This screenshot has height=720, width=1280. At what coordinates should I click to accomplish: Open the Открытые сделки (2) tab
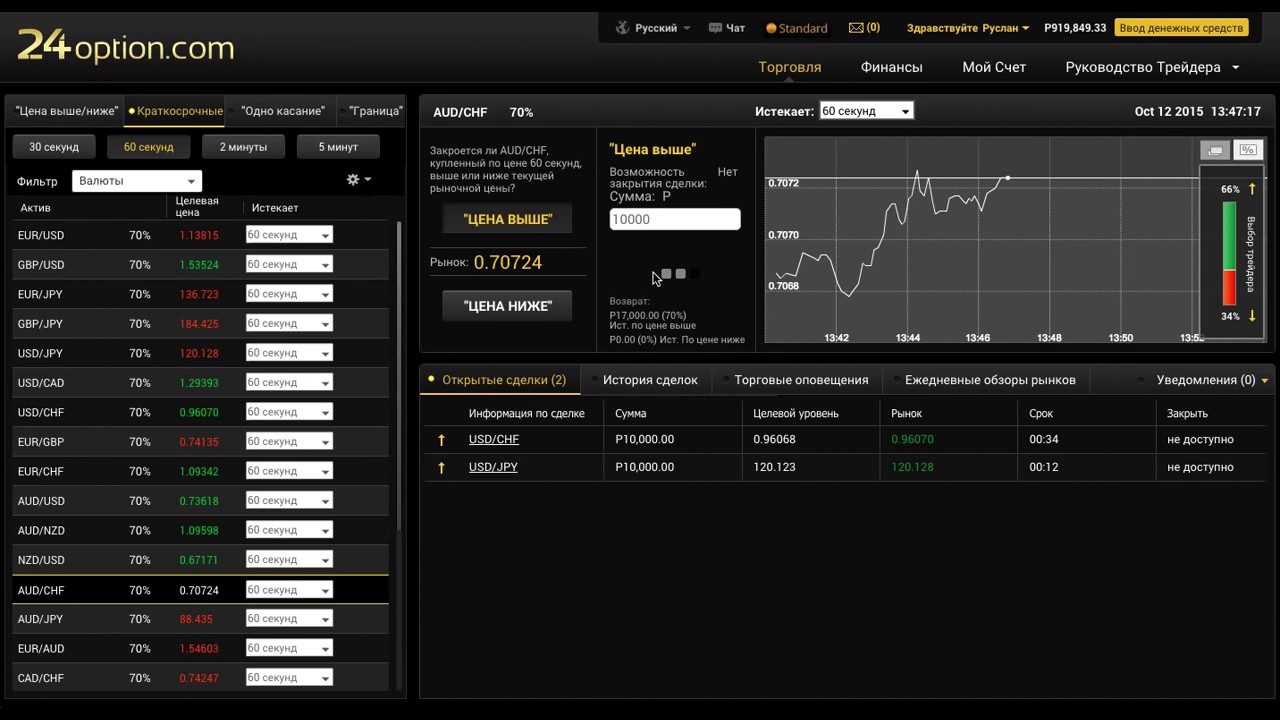pyautogui.click(x=498, y=380)
